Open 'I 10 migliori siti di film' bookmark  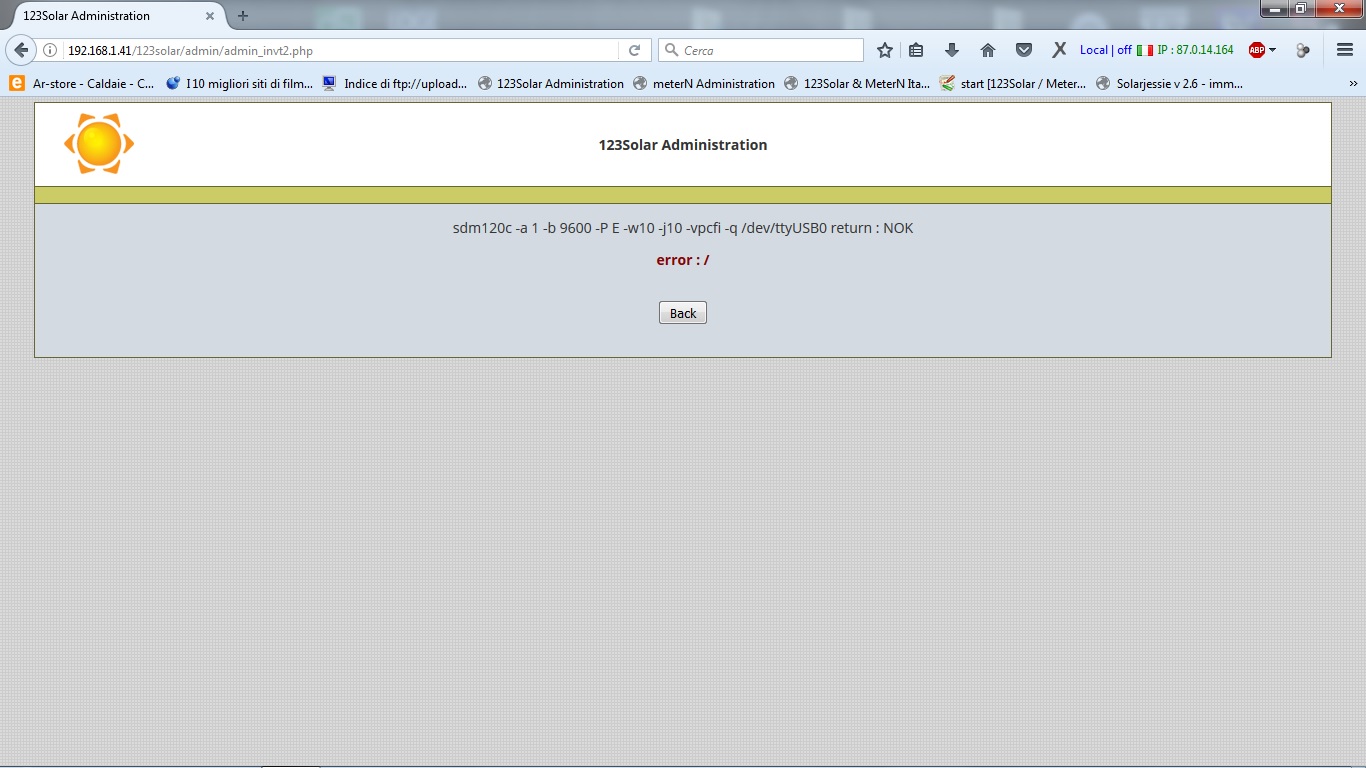[240, 84]
